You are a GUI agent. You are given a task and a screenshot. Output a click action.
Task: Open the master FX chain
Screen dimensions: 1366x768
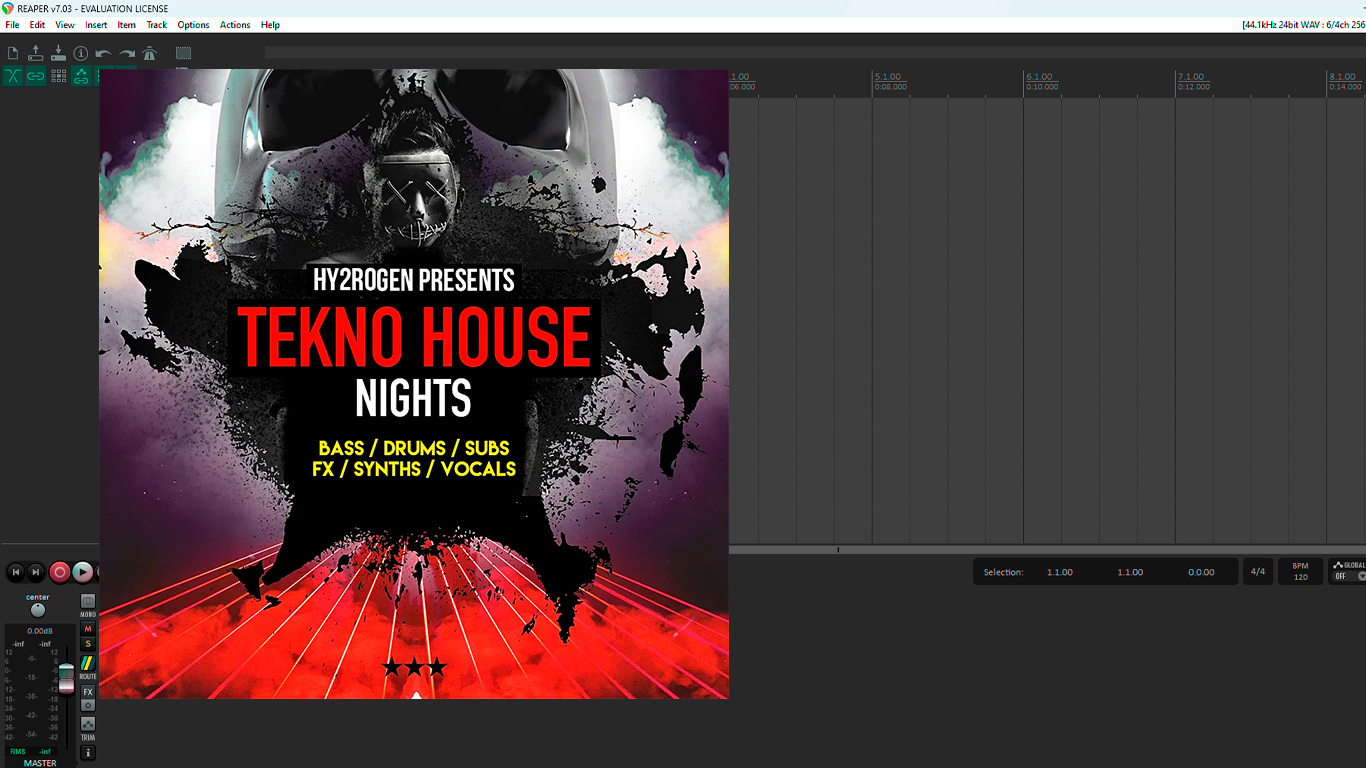(88, 692)
